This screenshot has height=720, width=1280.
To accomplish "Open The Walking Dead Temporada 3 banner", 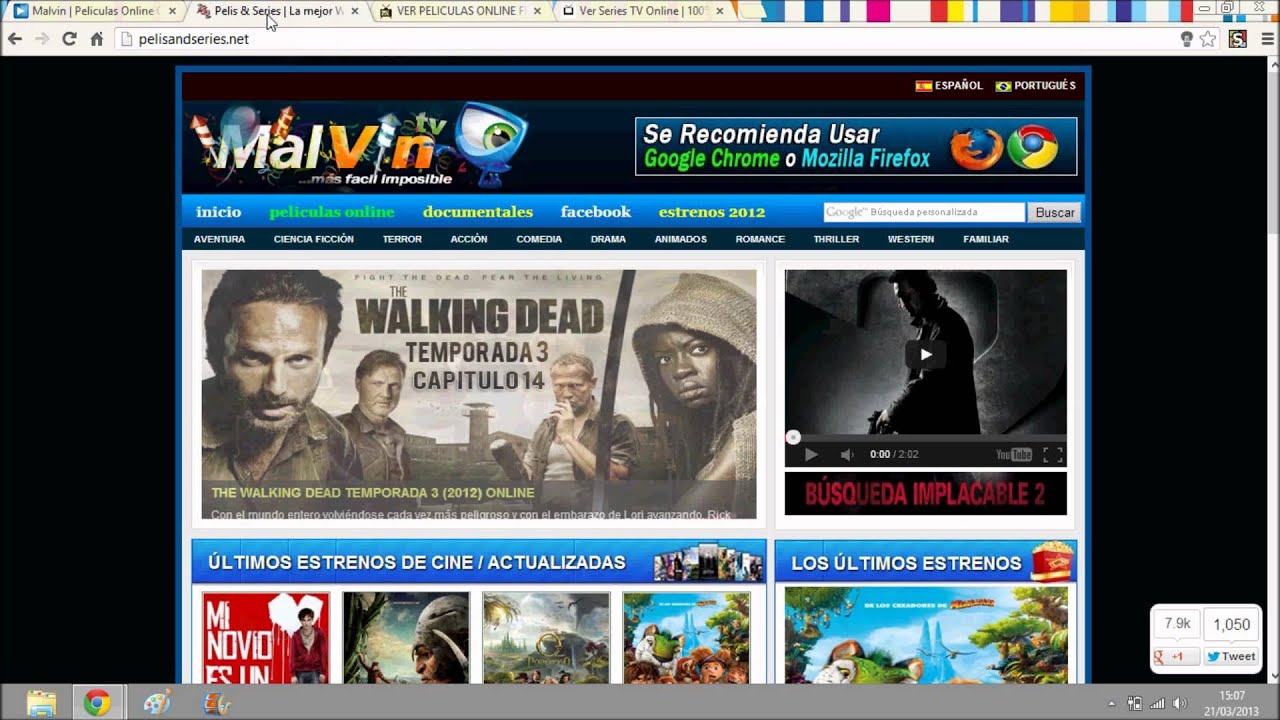I will point(479,394).
